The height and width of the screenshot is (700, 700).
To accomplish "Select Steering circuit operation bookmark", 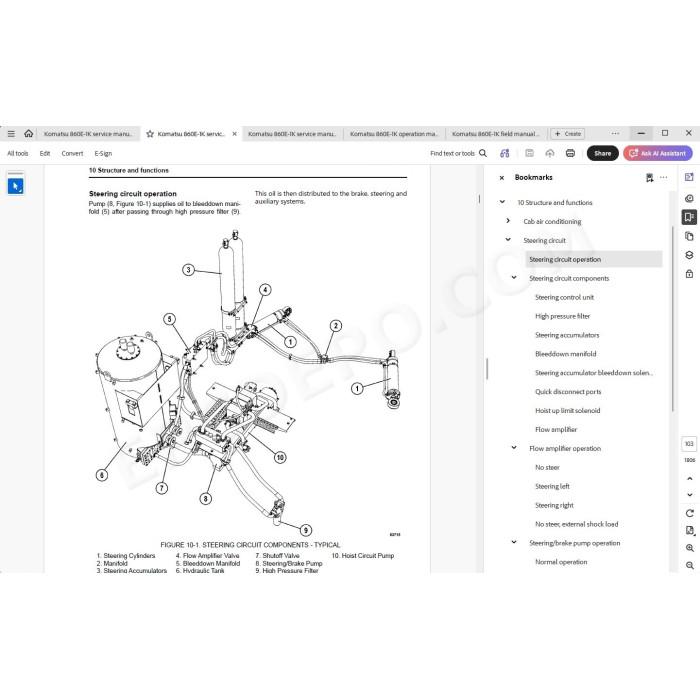I will tap(594, 259).
